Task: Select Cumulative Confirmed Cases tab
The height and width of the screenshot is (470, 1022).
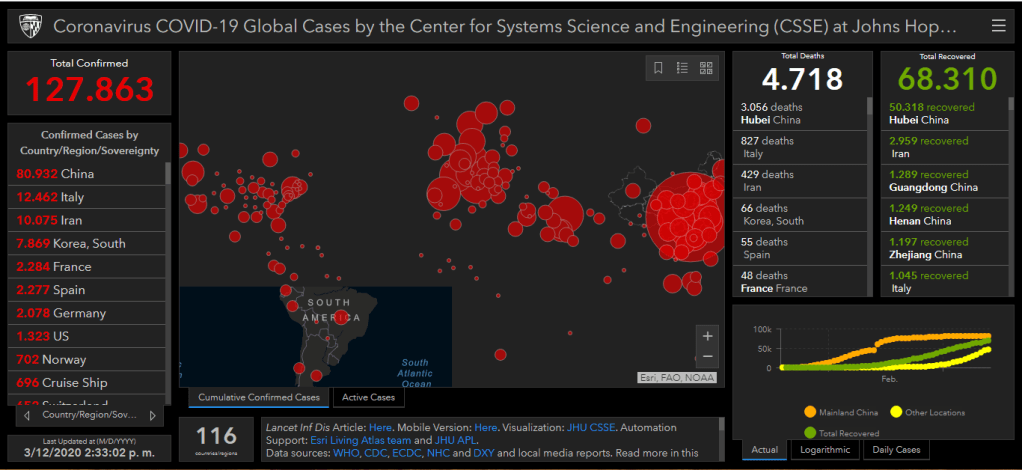Action: 259,398
